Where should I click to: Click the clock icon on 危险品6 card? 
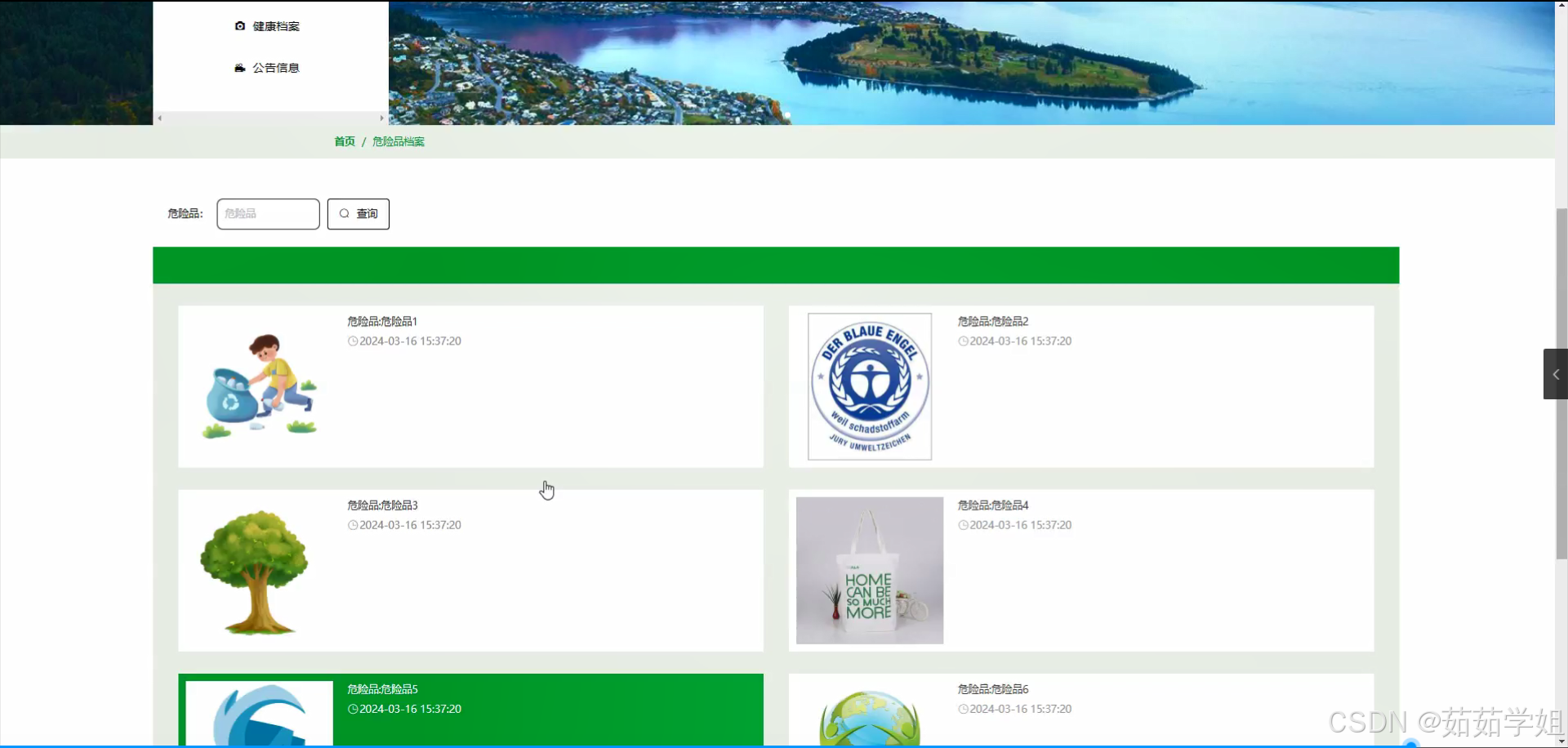964,709
